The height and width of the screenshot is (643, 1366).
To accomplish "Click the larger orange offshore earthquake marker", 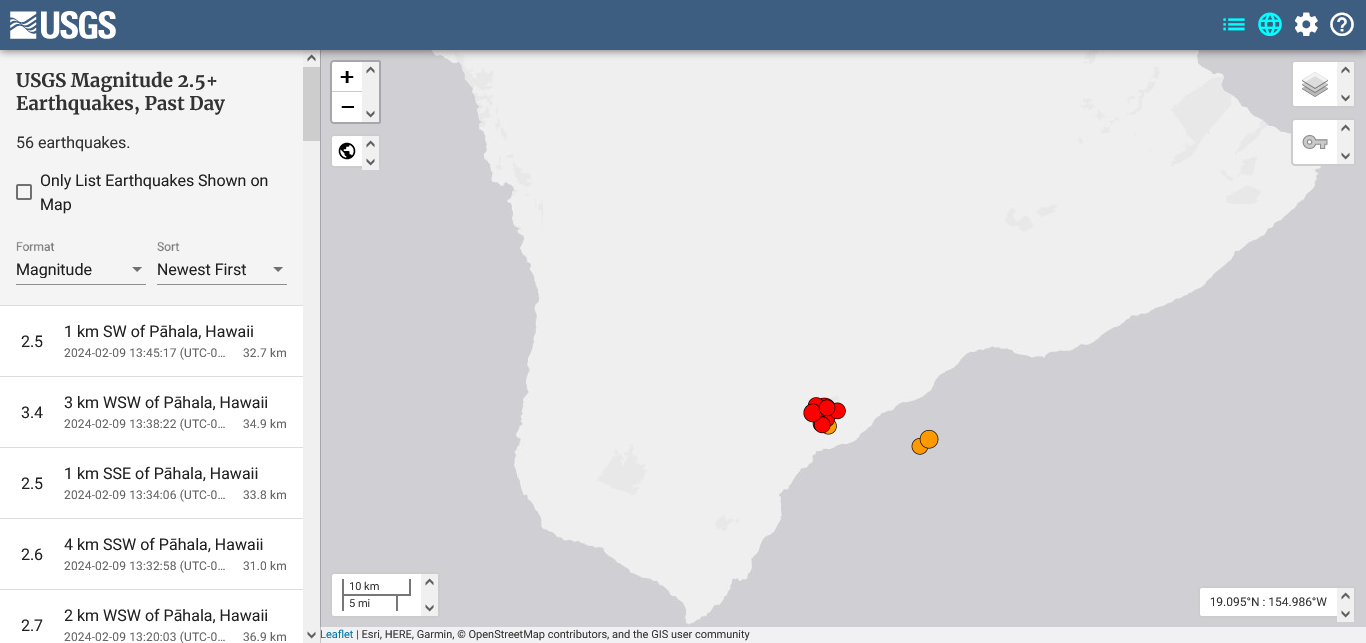I will pos(929,439).
